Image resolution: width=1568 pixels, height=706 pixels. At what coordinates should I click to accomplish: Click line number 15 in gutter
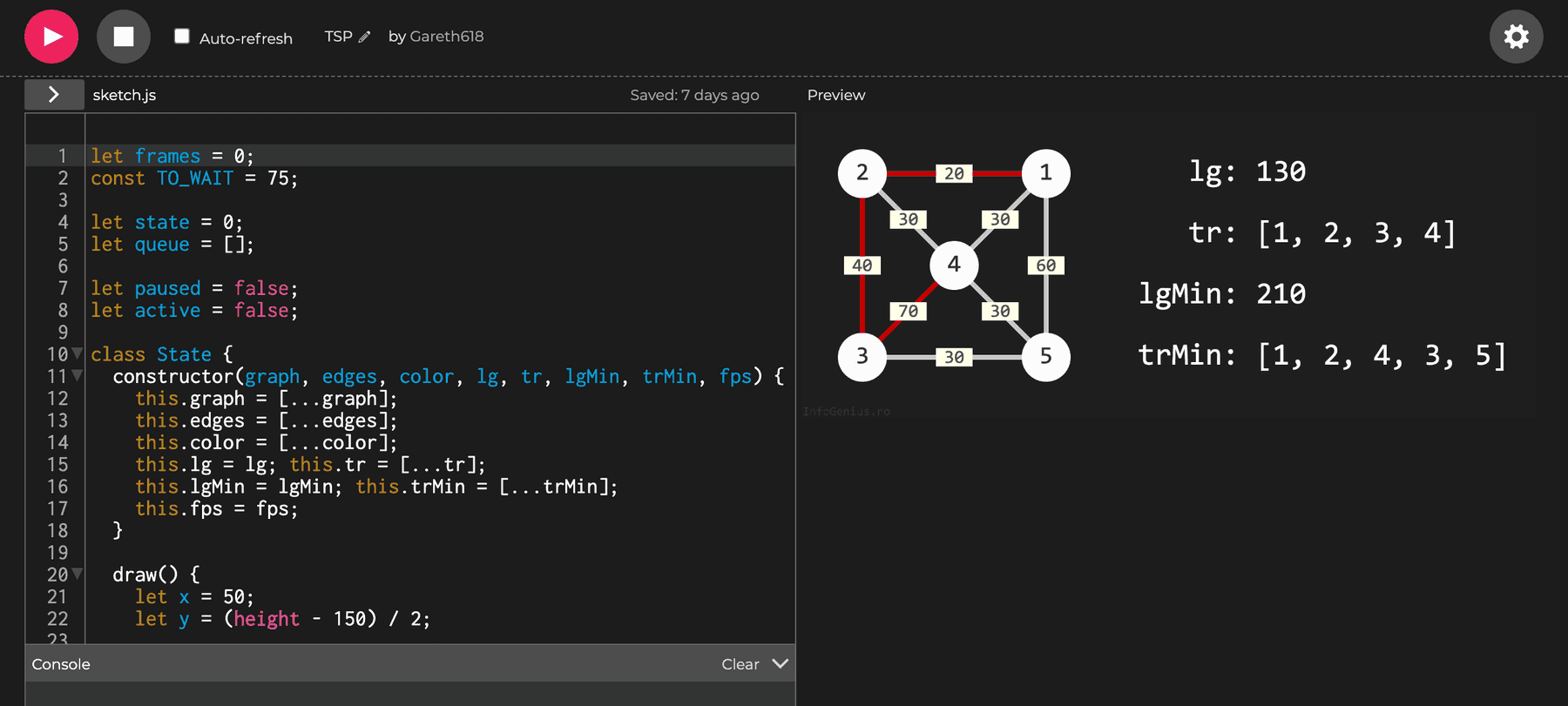click(x=57, y=464)
